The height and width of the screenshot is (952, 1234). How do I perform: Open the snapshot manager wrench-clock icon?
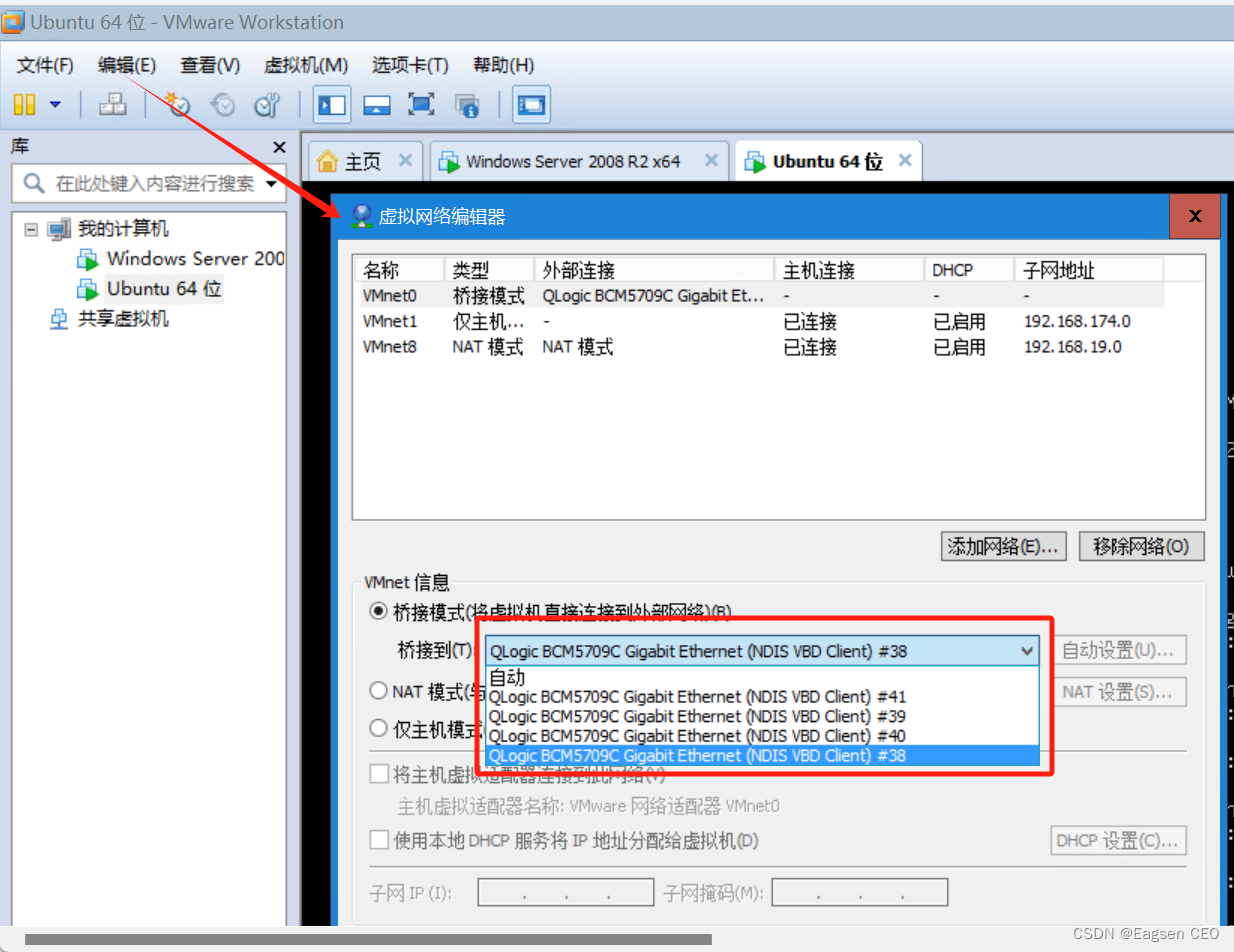click(x=267, y=104)
